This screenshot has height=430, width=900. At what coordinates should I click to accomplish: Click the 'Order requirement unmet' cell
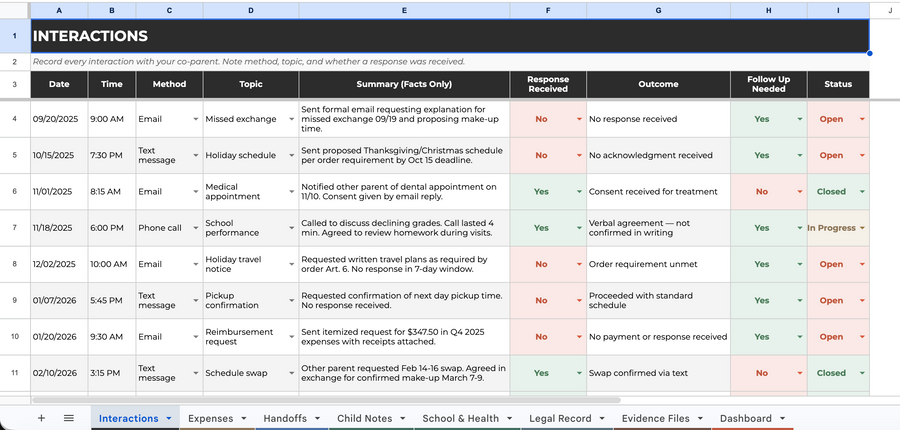click(x=658, y=264)
